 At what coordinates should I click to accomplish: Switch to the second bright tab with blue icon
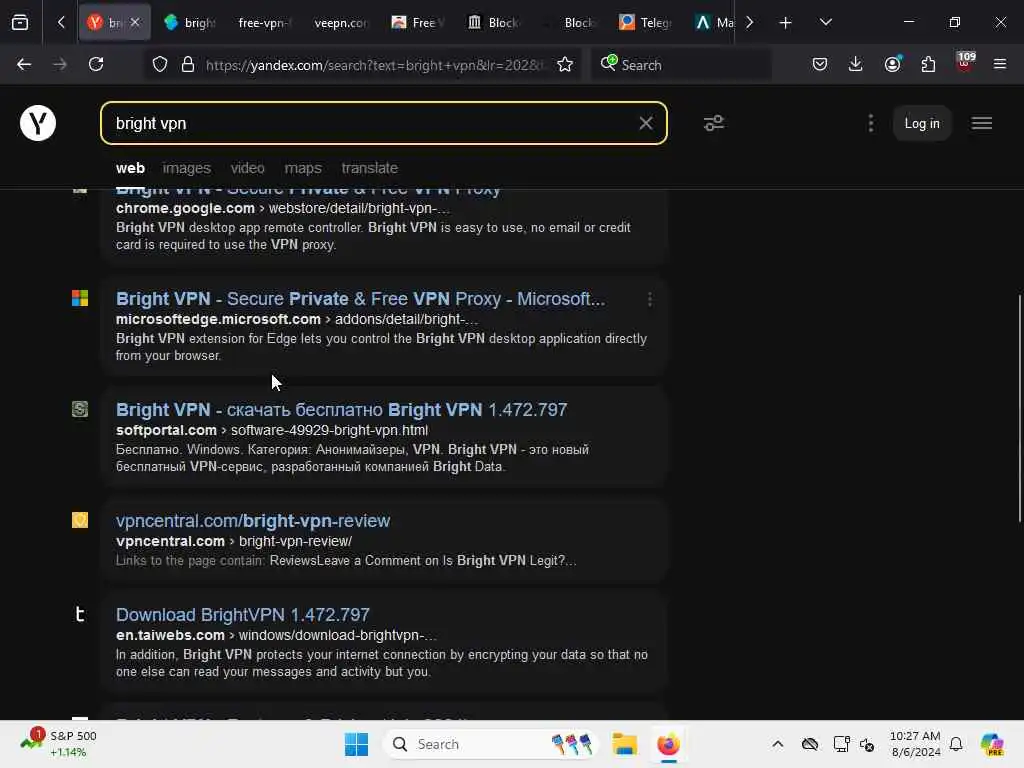point(189,23)
